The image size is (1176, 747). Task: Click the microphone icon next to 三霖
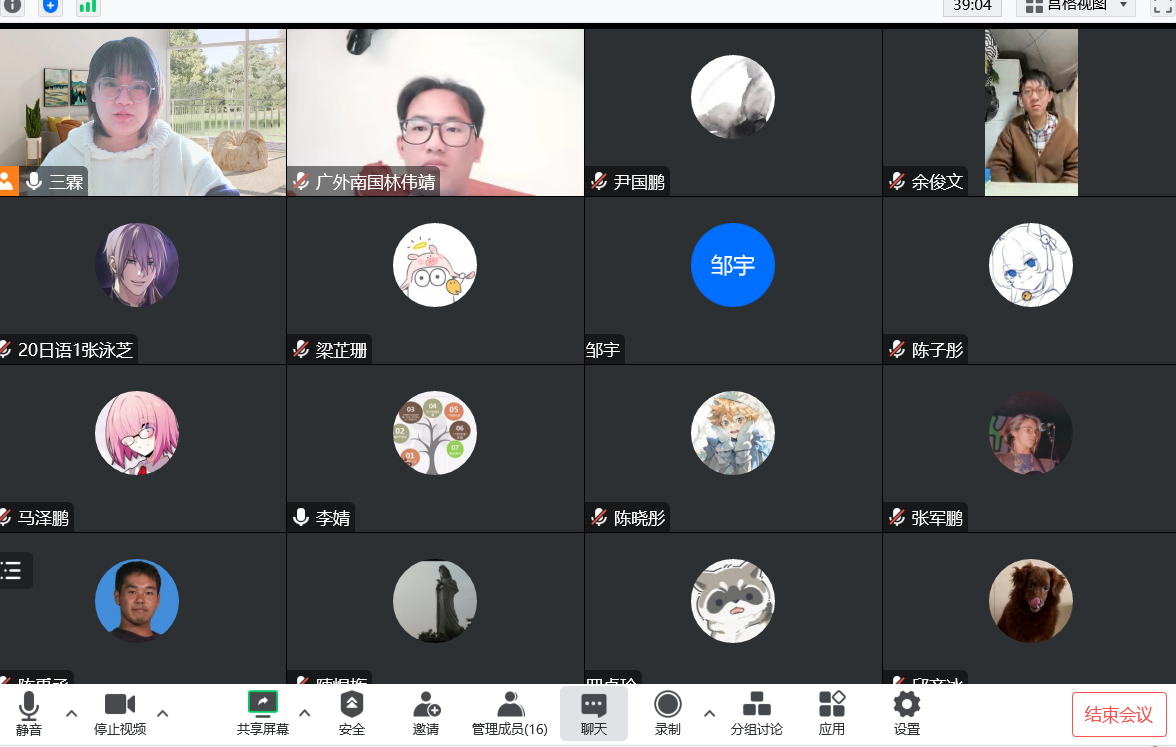pyautogui.click(x=34, y=182)
